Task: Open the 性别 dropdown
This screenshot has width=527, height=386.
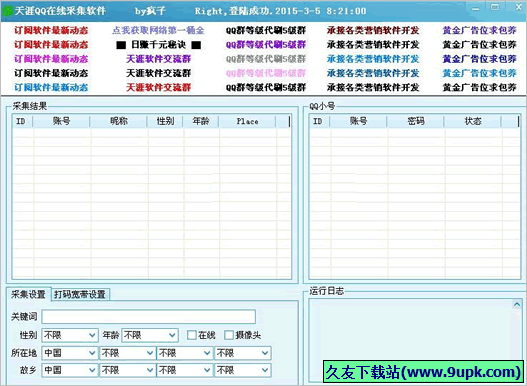Action: coord(70,335)
